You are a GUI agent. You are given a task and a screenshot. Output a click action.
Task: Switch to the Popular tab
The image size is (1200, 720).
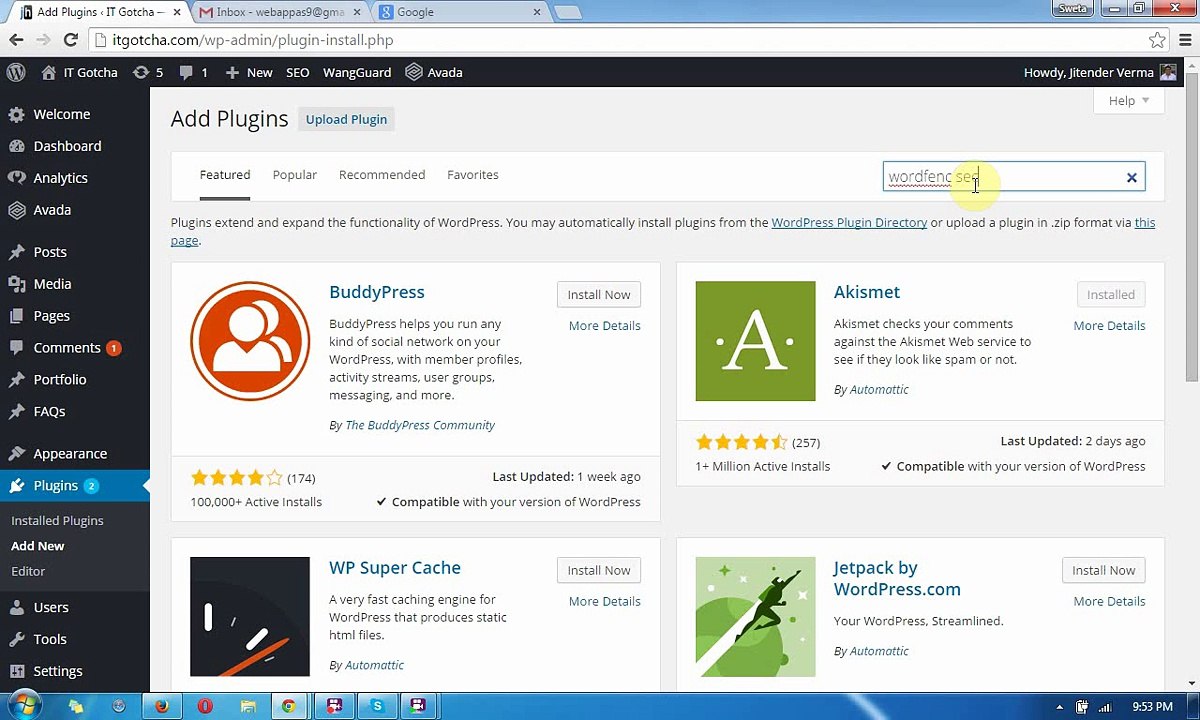click(x=294, y=174)
